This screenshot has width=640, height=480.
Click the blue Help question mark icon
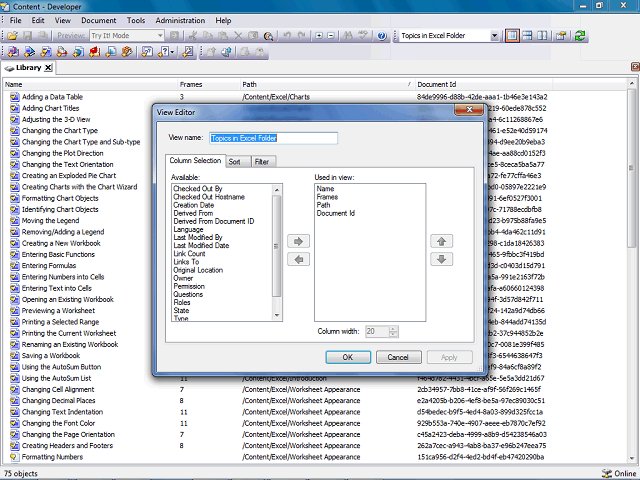tap(382, 36)
